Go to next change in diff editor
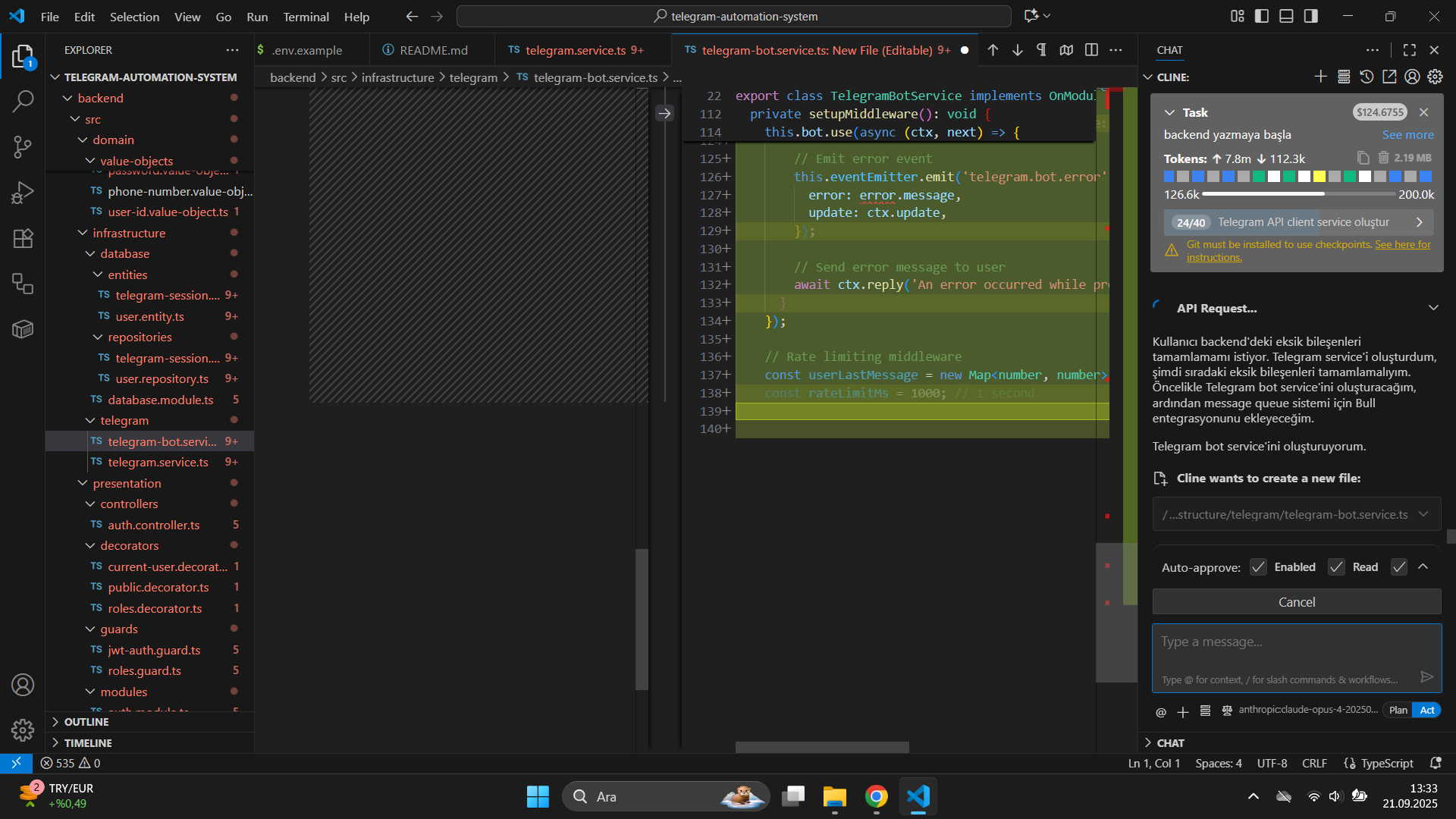Screen dimensions: 1456x819 pyautogui.click(x=1018, y=50)
